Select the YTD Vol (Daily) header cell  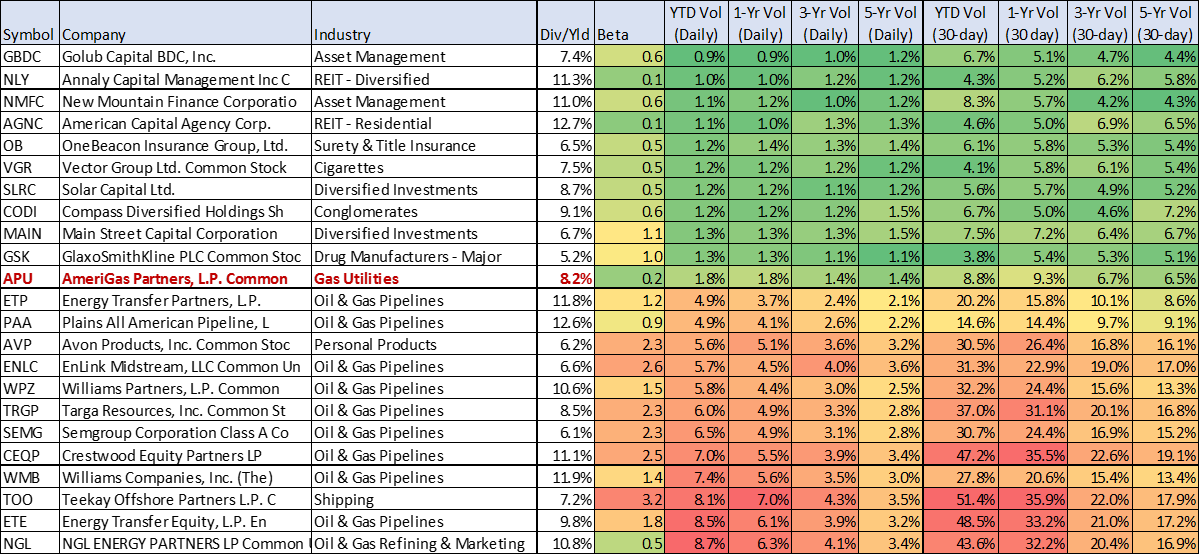click(696, 24)
